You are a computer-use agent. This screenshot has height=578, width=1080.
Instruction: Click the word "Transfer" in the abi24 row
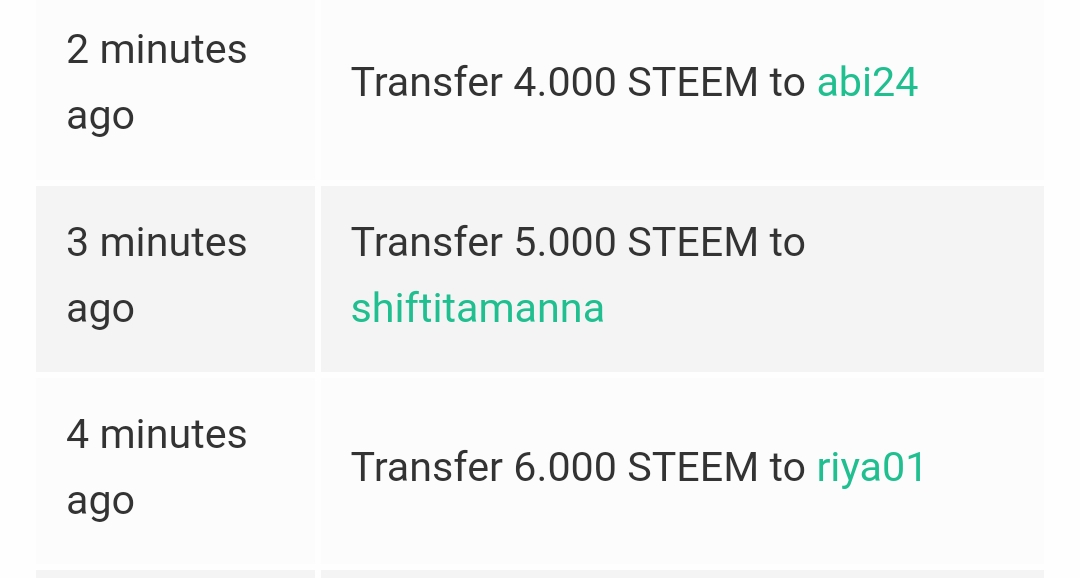426,82
